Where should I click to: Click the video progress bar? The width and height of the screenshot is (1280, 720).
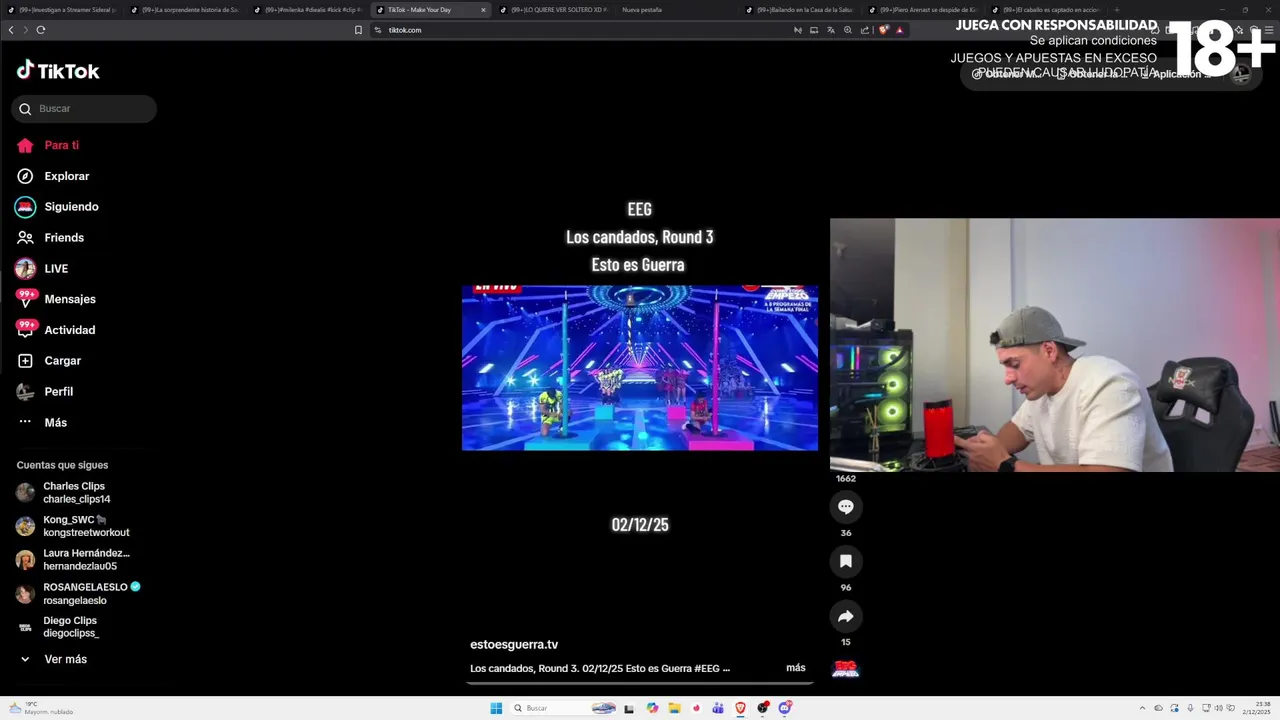click(x=640, y=683)
